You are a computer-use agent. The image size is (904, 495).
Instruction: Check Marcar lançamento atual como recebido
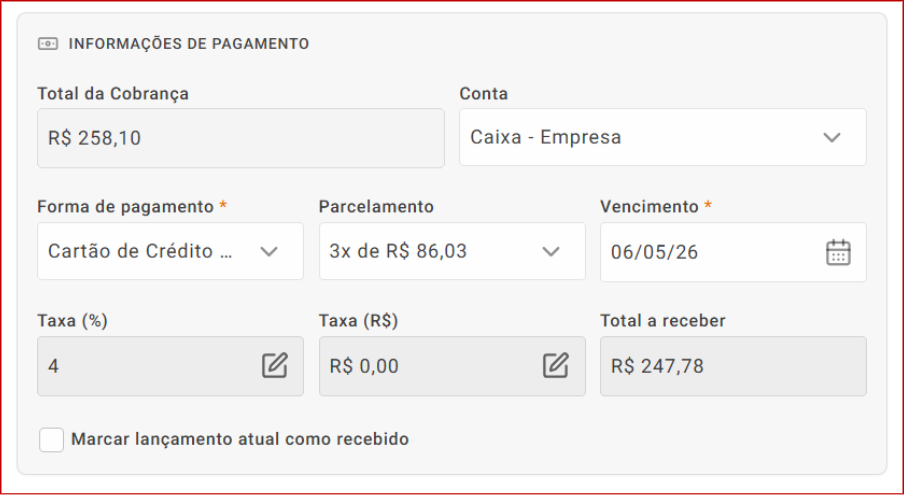coord(51,440)
